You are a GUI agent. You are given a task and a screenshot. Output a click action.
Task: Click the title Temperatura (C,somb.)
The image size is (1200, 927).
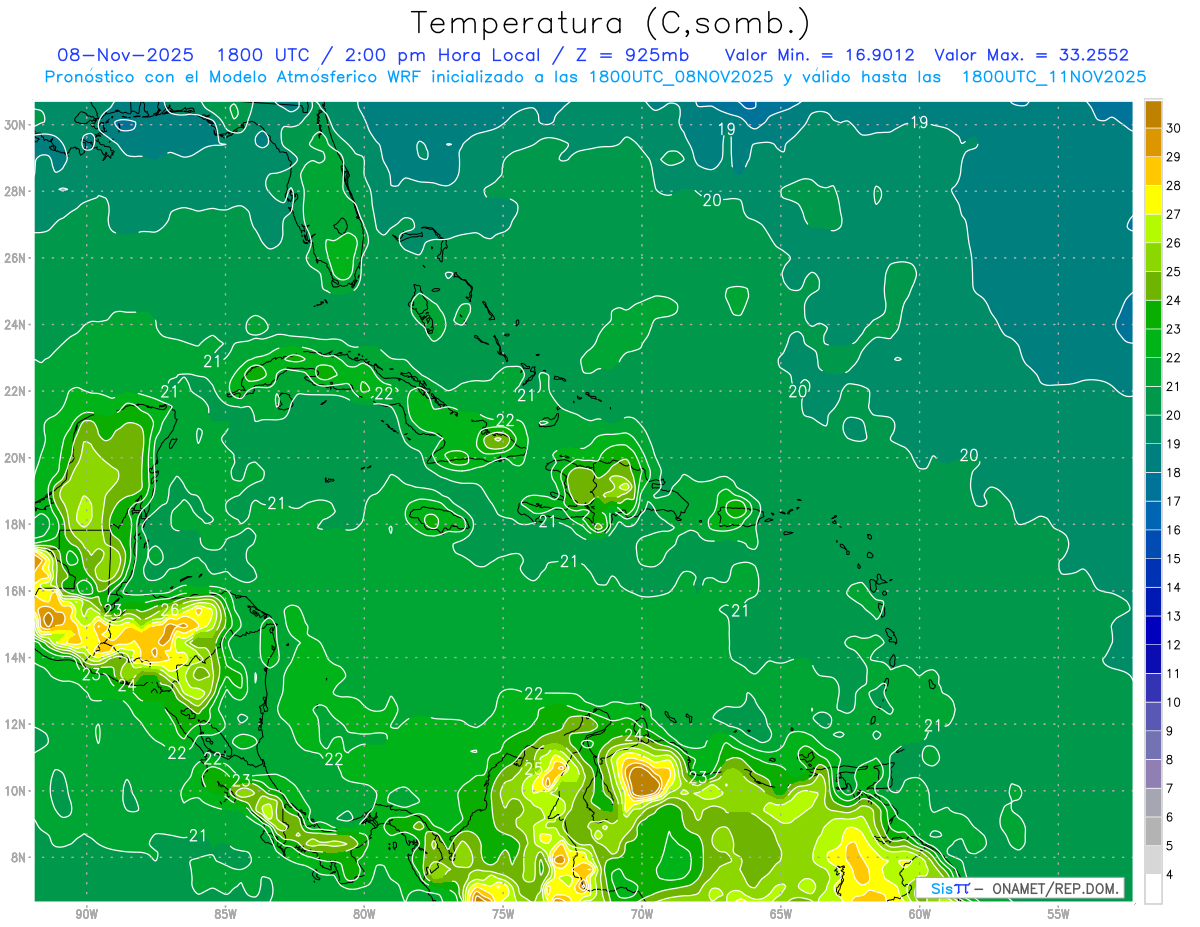click(x=611, y=23)
